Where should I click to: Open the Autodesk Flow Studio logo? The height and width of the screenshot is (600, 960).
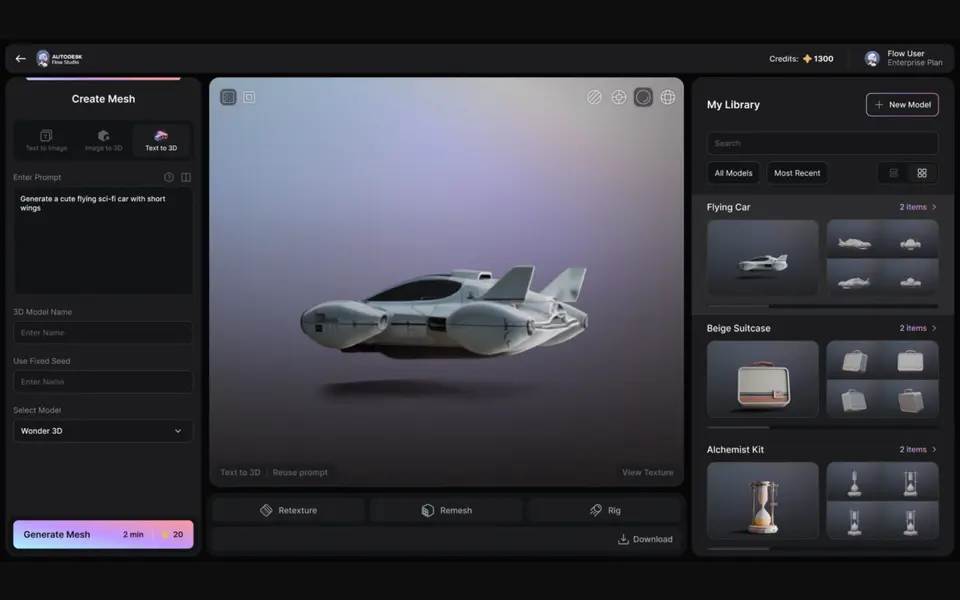click(59, 59)
